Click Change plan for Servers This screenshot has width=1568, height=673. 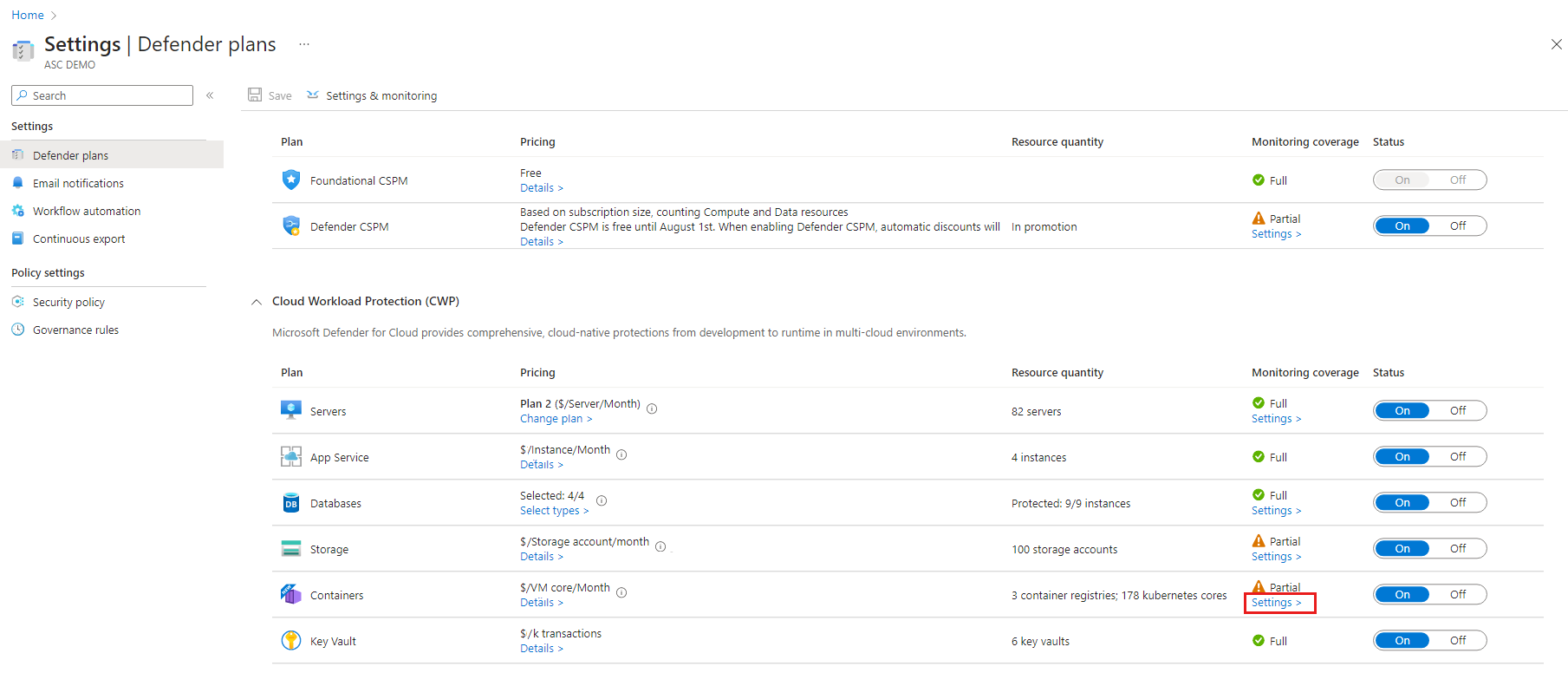[556, 419]
